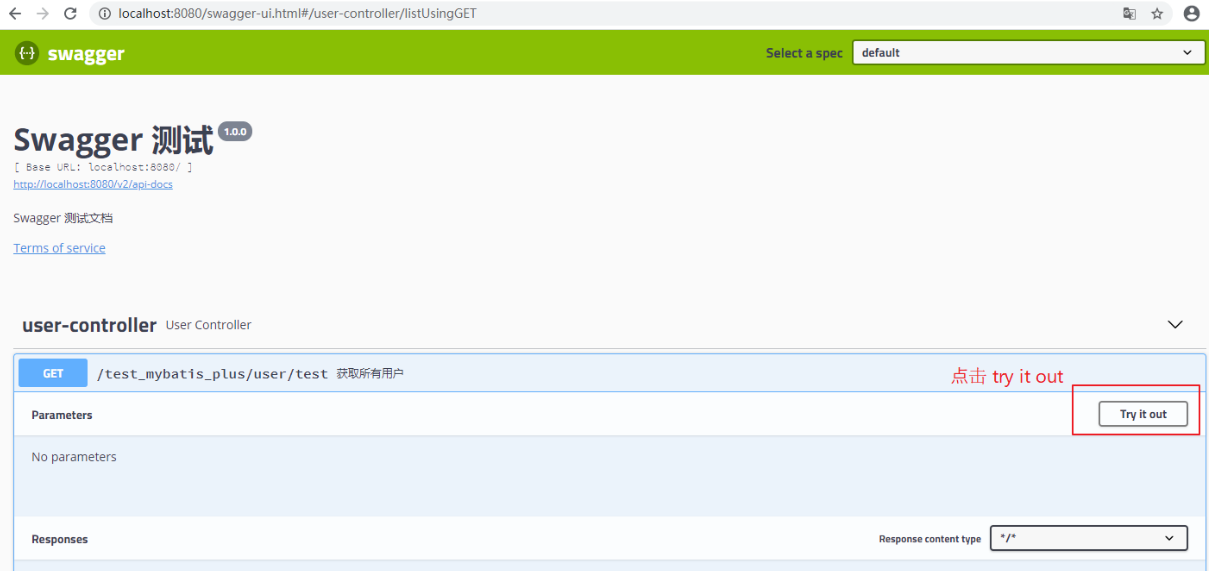
Task: Click the translate page icon
Action: pos(1129,14)
